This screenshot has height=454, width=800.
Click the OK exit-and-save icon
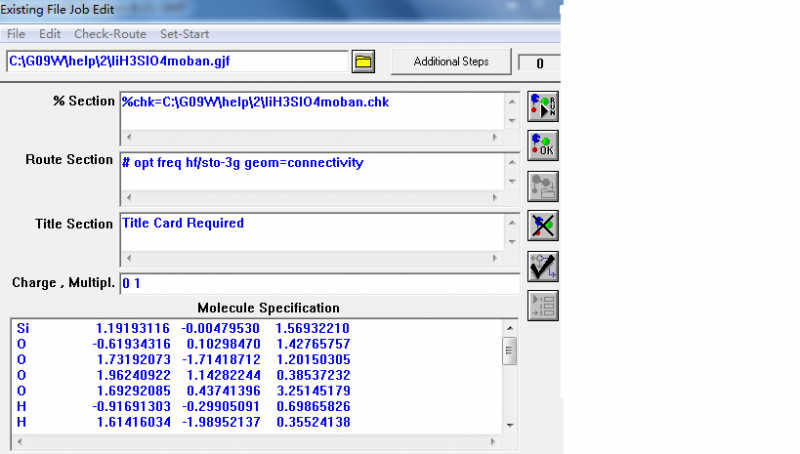click(543, 146)
